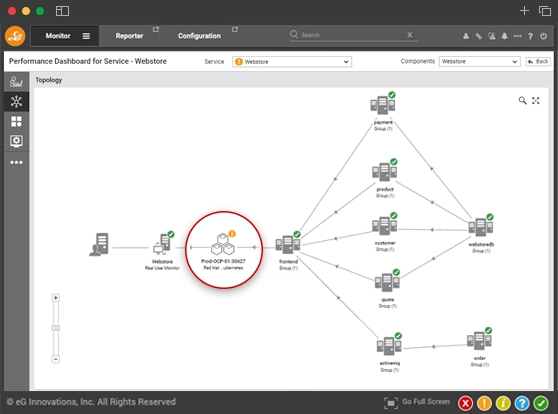Filter by red critical status icon

click(x=465, y=403)
